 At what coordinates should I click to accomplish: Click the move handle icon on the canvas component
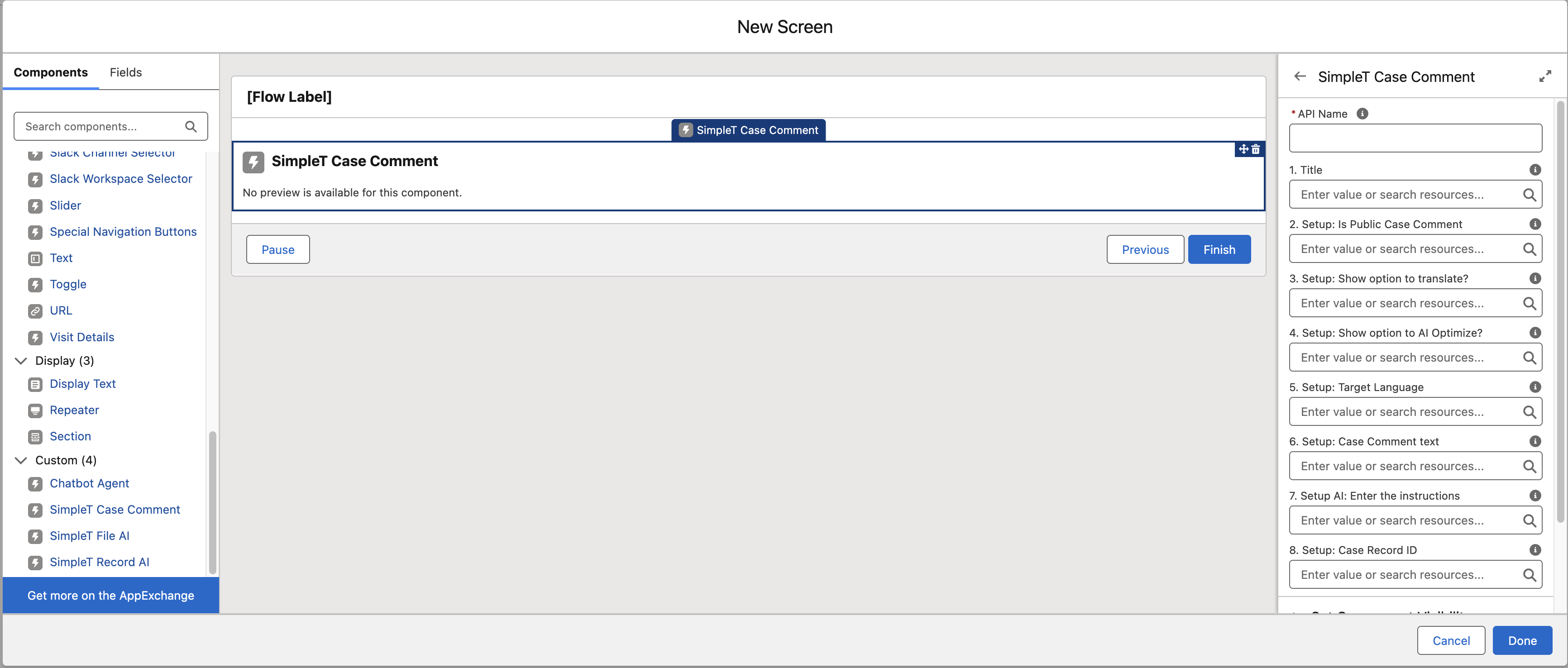click(x=1243, y=149)
